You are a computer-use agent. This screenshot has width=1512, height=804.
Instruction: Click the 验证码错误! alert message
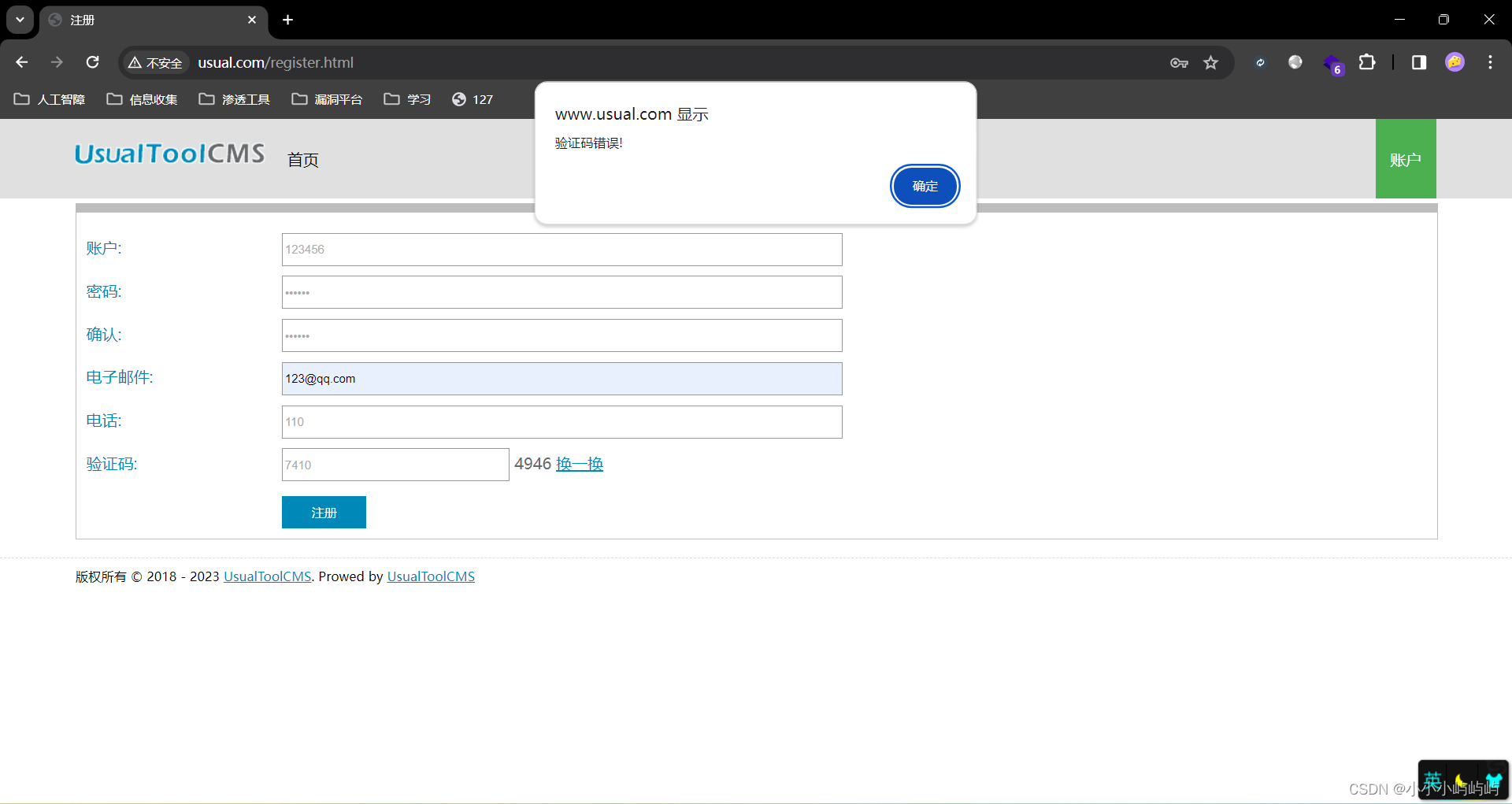click(589, 143)
